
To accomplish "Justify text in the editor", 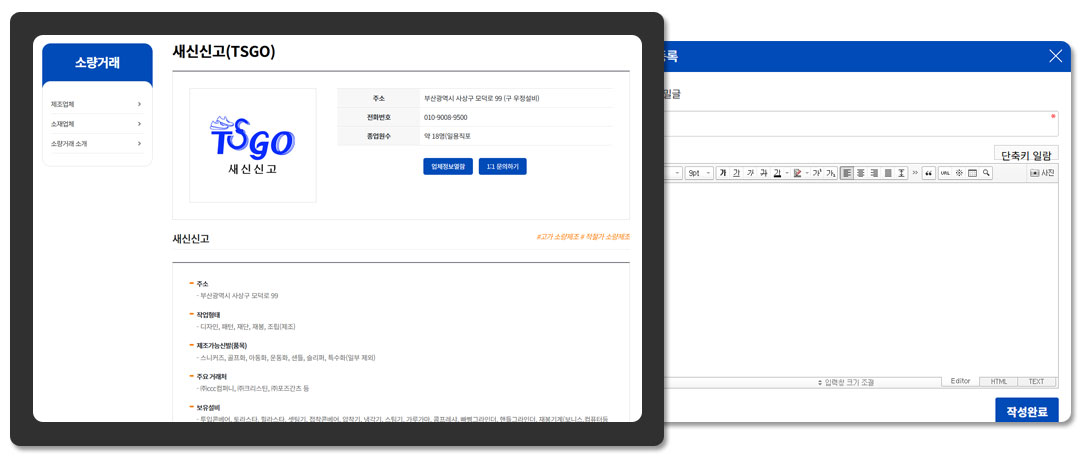I will point(887,173).
